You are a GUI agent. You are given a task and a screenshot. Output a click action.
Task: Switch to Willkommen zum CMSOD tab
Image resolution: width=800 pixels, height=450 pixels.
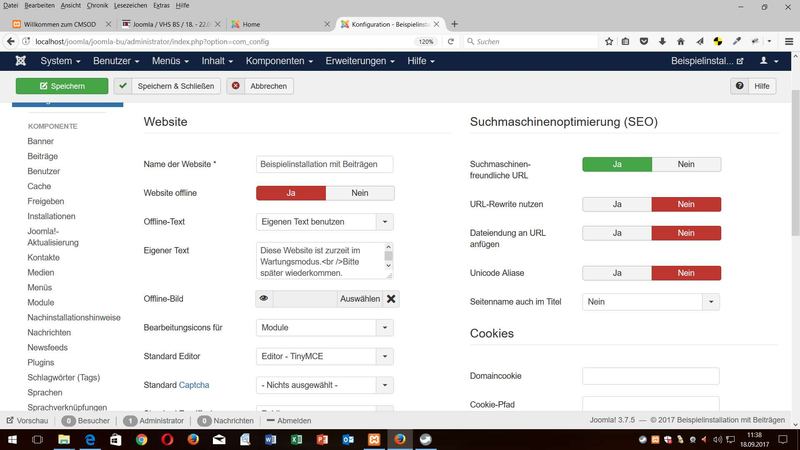[60, 24]
